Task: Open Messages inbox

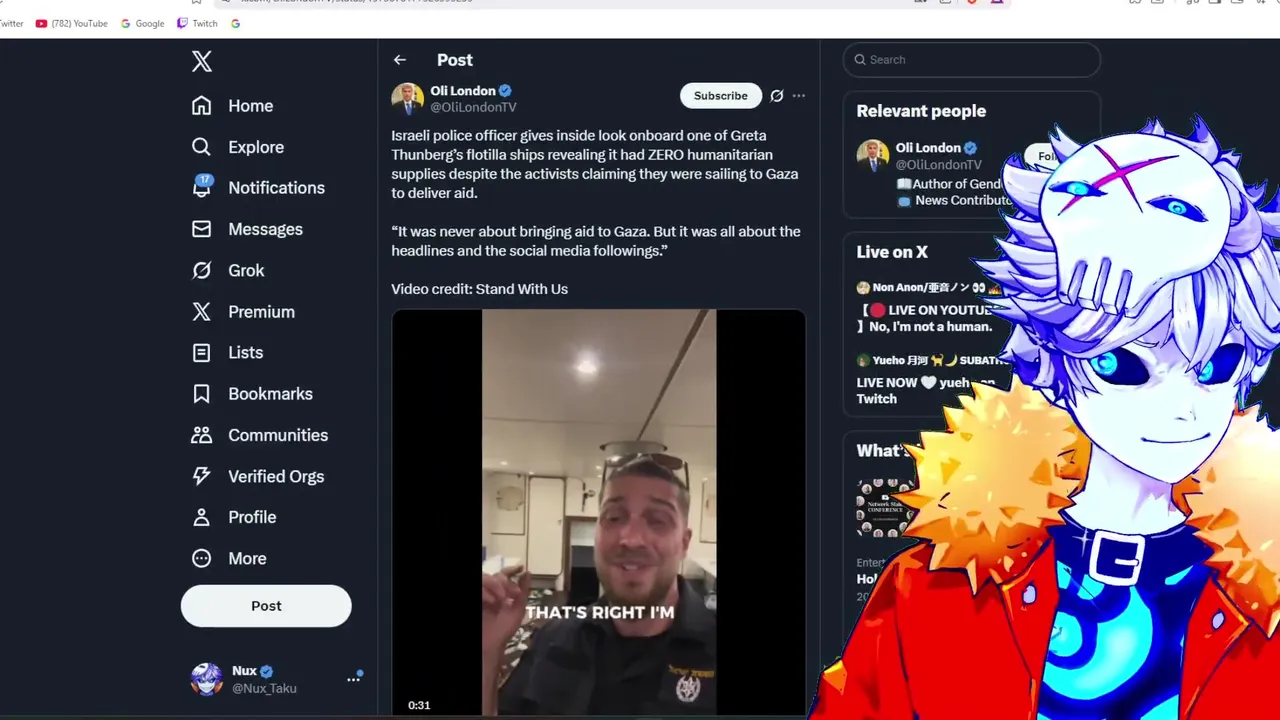Action: 246,229
